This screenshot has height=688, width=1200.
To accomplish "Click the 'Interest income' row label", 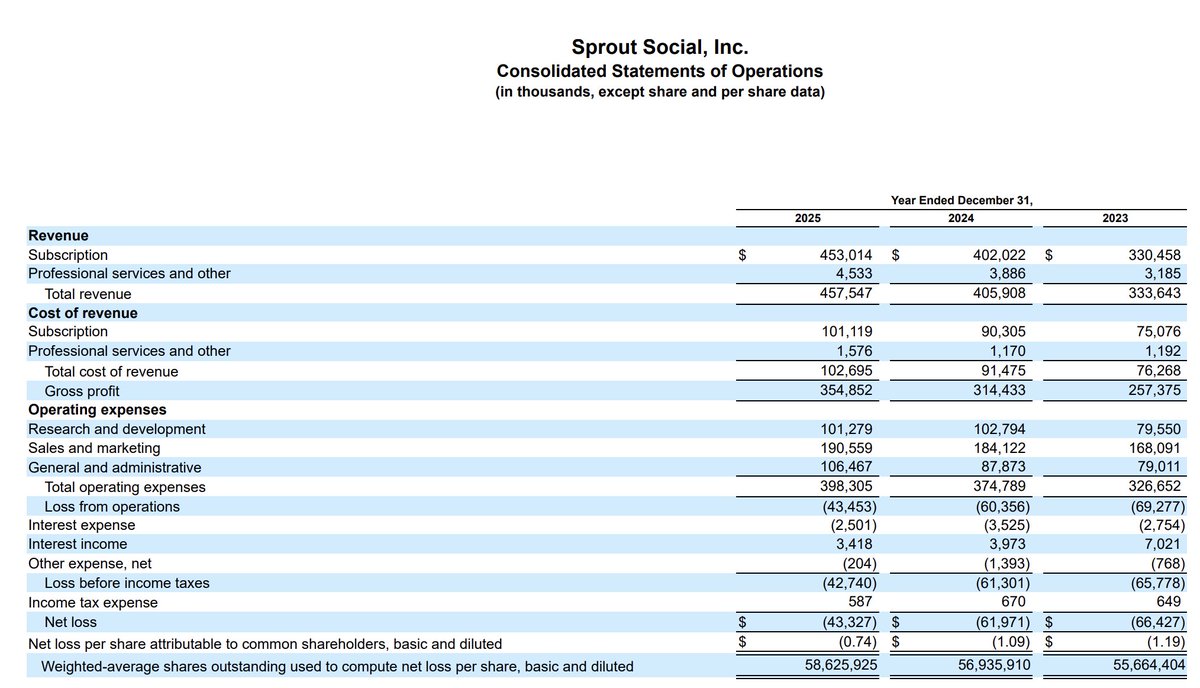I will pos(77,544).
